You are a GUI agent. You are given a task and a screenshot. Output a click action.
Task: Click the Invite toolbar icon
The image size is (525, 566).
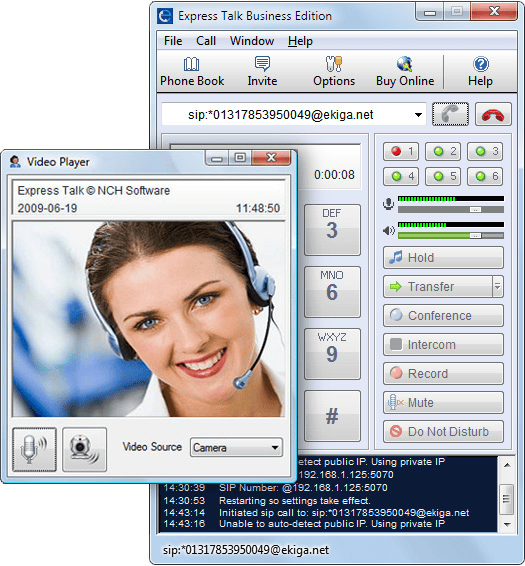(x=262, y=64)
